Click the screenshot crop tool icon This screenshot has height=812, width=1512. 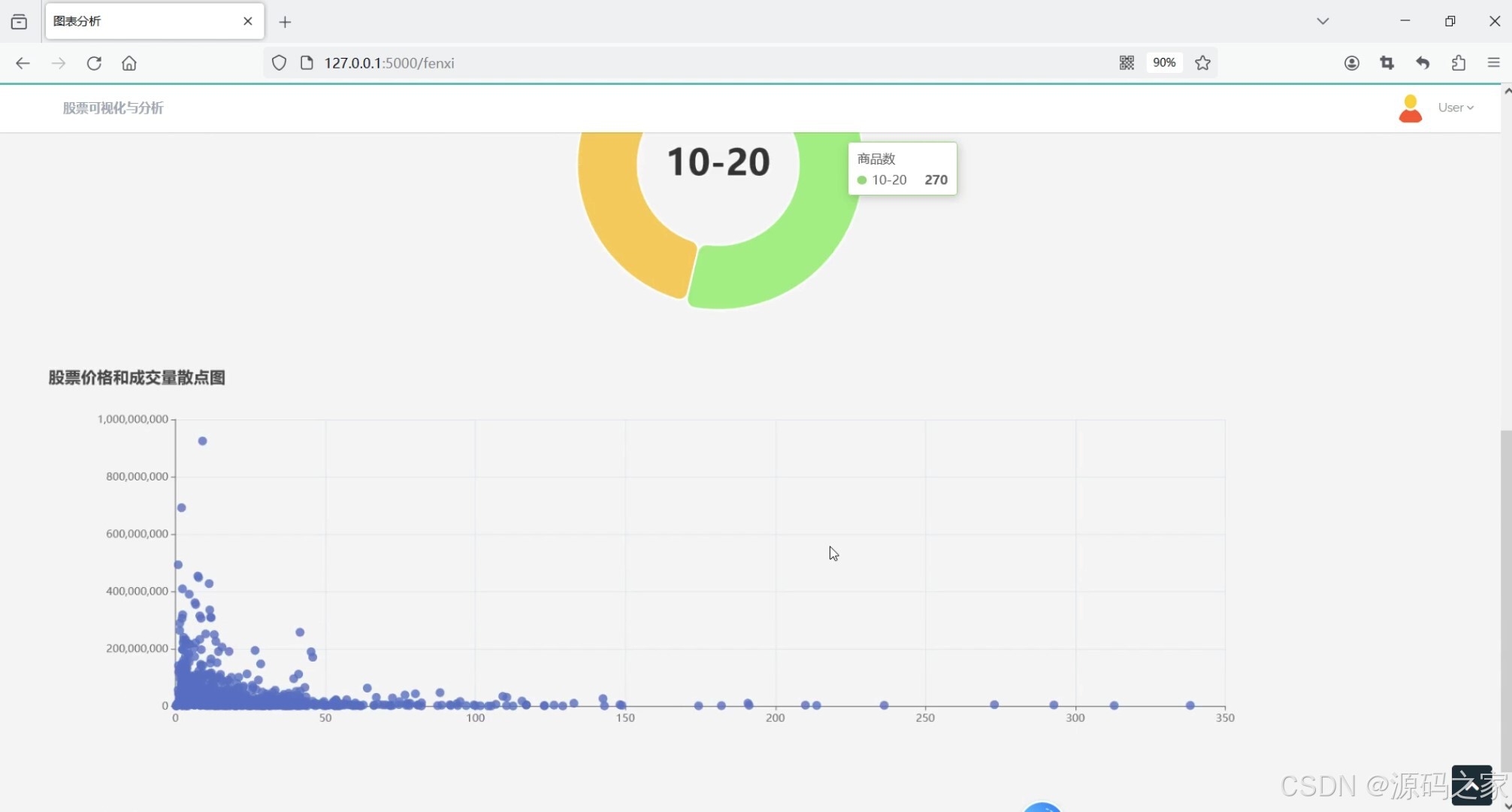tap(1387, 63)
